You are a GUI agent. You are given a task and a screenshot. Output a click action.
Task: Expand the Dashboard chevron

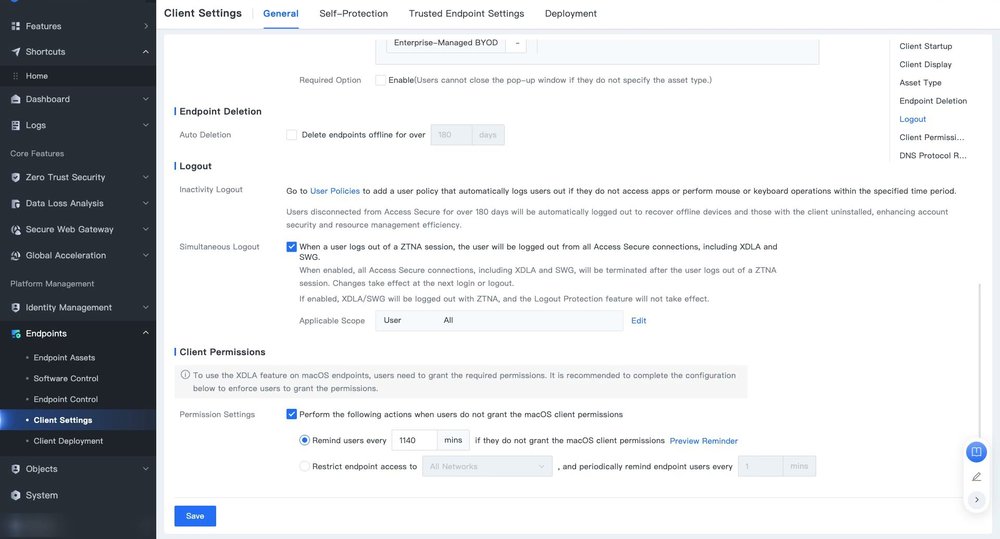pyautogui.click(x=145, y=99)
